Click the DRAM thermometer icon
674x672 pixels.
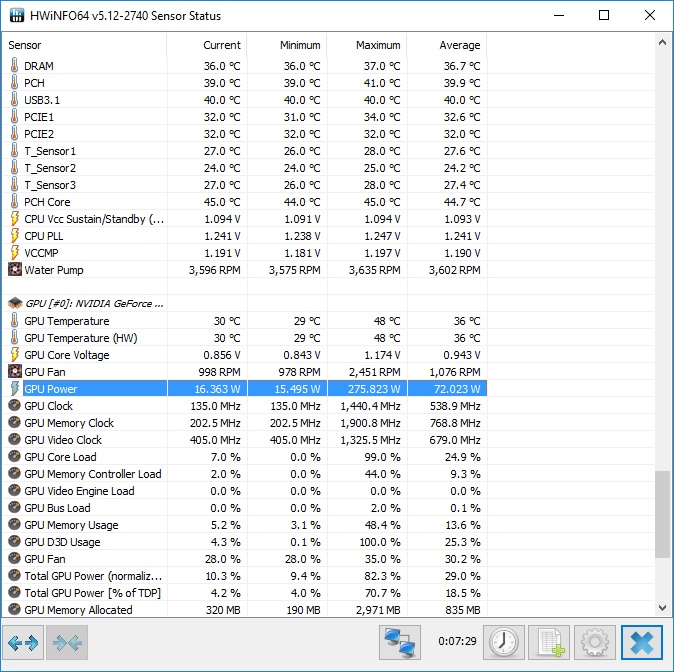[14, 65]
